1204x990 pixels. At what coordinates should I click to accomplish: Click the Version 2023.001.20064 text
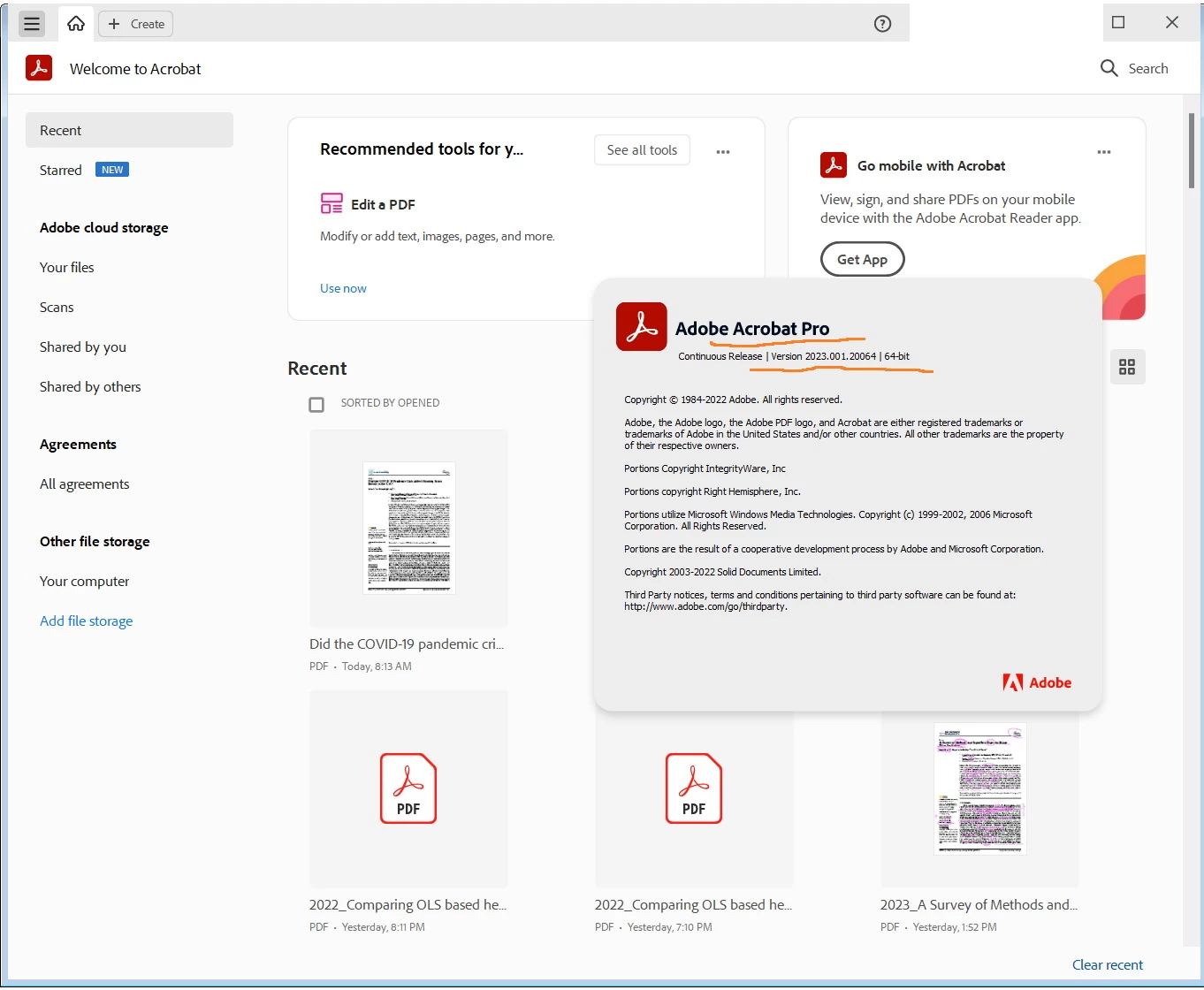point(824,356)
